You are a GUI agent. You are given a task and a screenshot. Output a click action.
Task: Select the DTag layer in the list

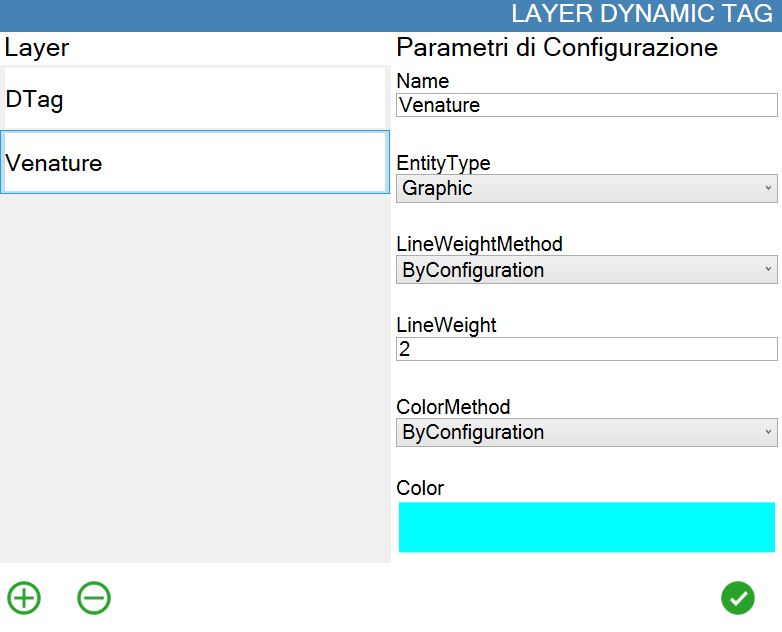click(195, 98)
